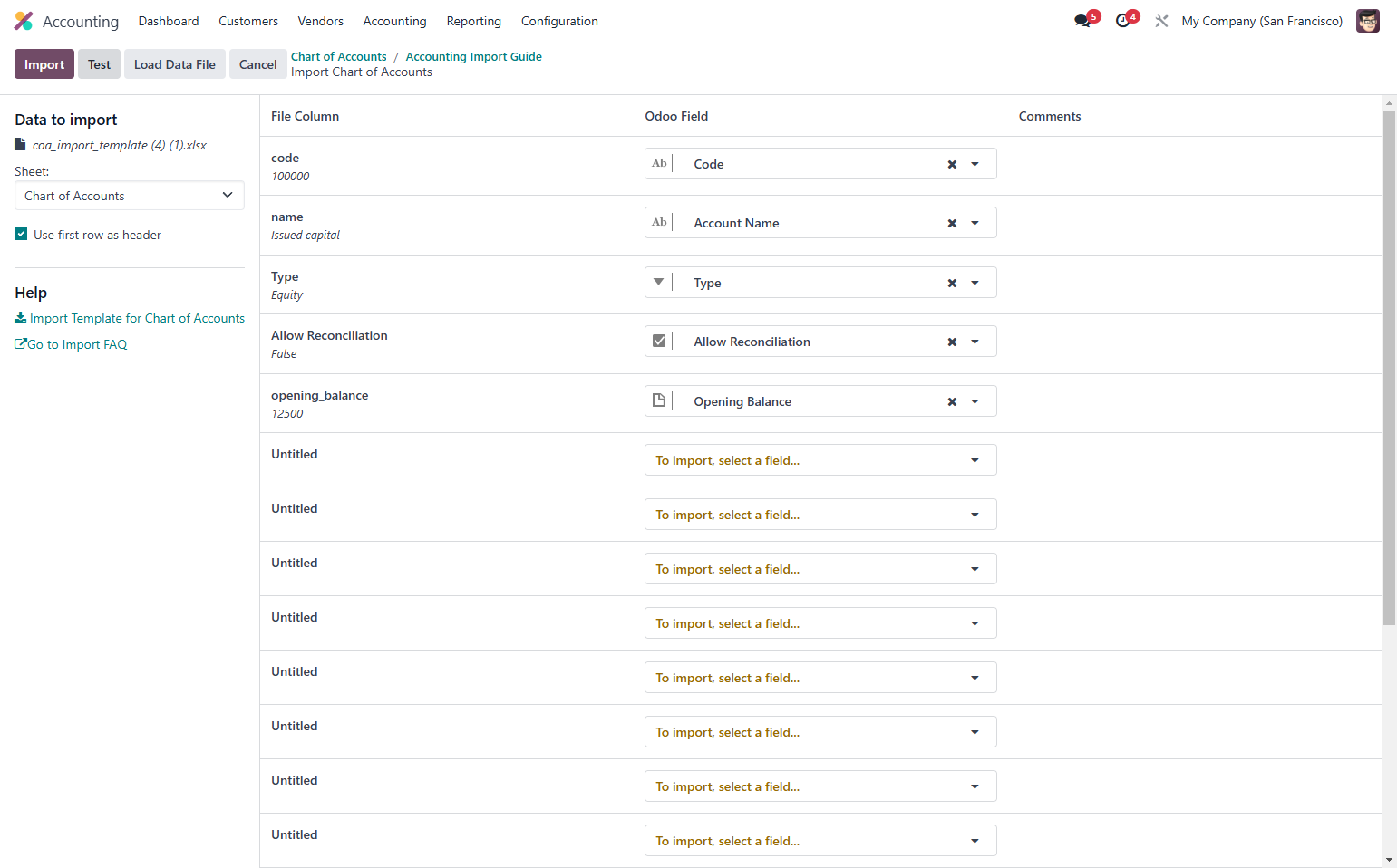Expand the Type field dropdown arrow
This screenshot has width=1397, height=868.
point(975,283)
